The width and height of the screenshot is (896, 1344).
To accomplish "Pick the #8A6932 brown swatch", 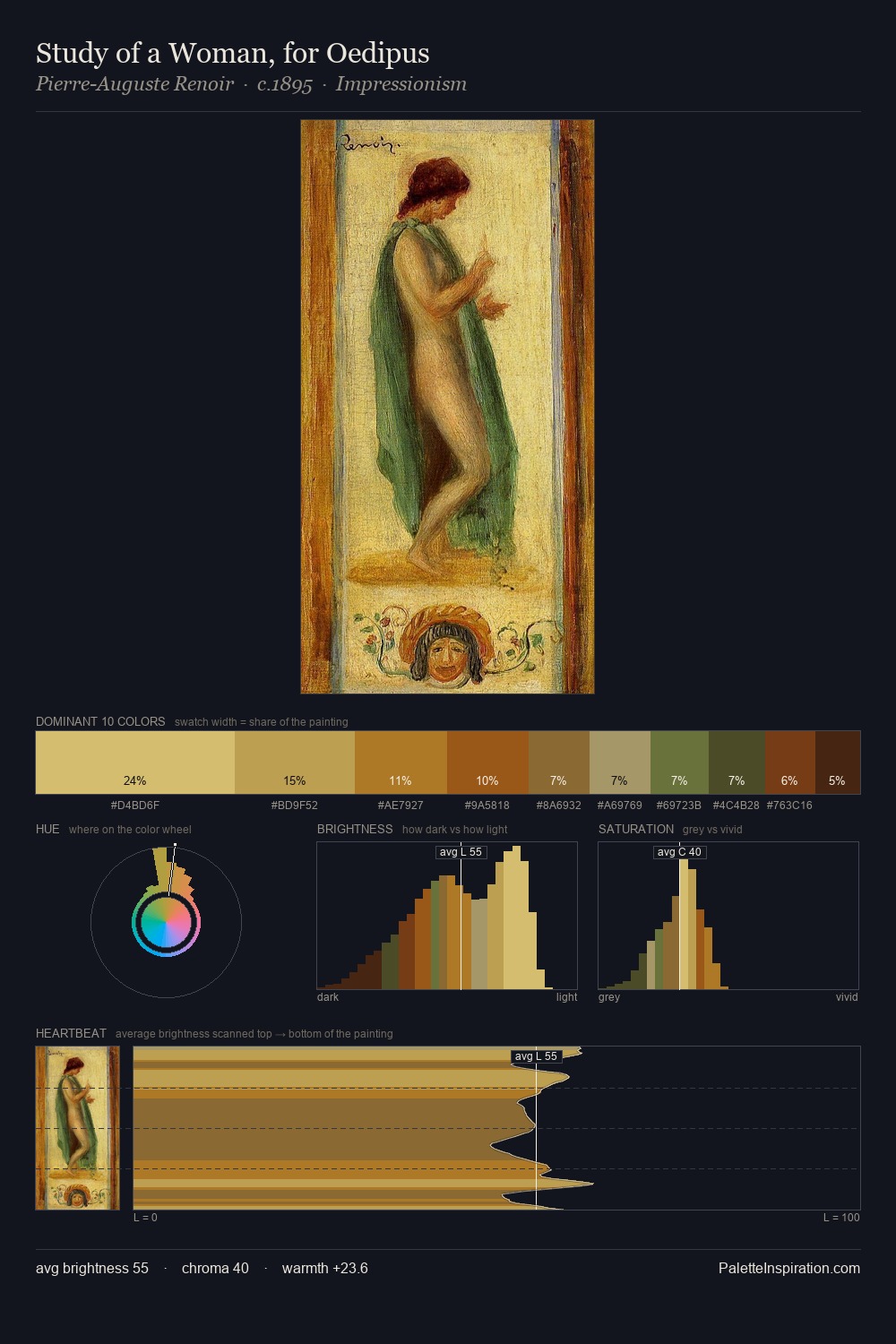I will tap(559, 762).
